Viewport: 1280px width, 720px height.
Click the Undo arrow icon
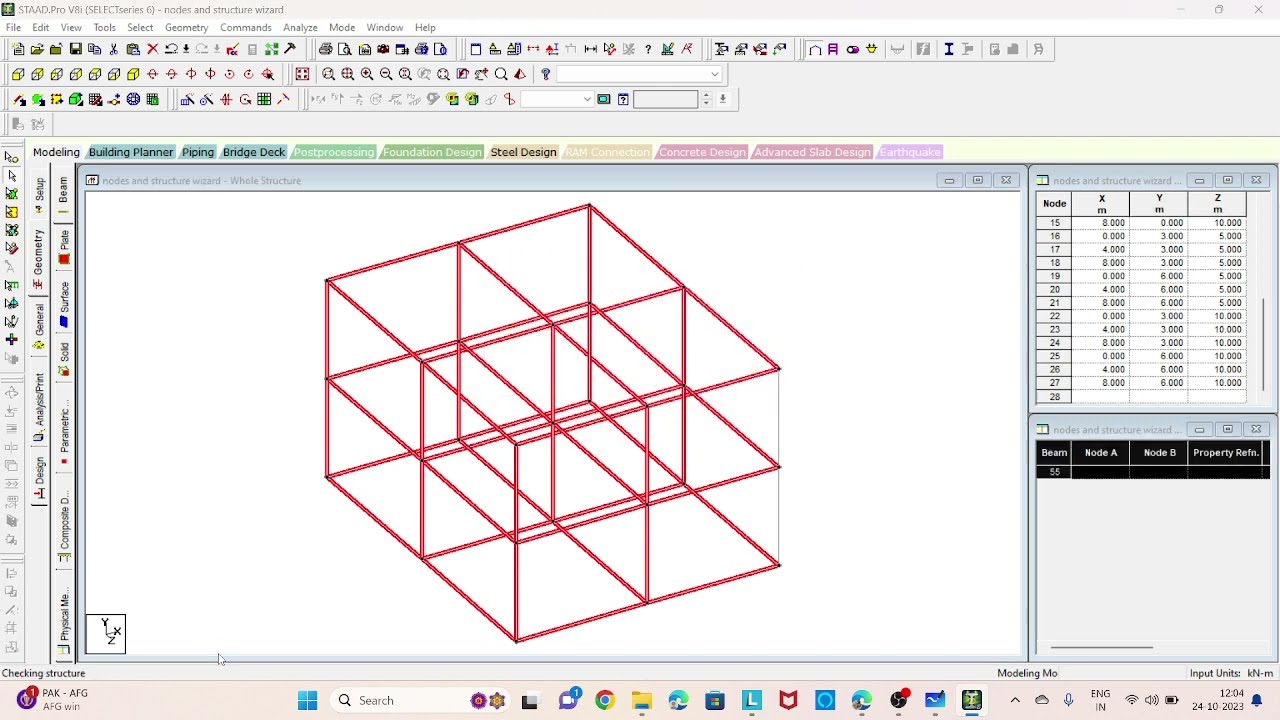click(171, 49)
